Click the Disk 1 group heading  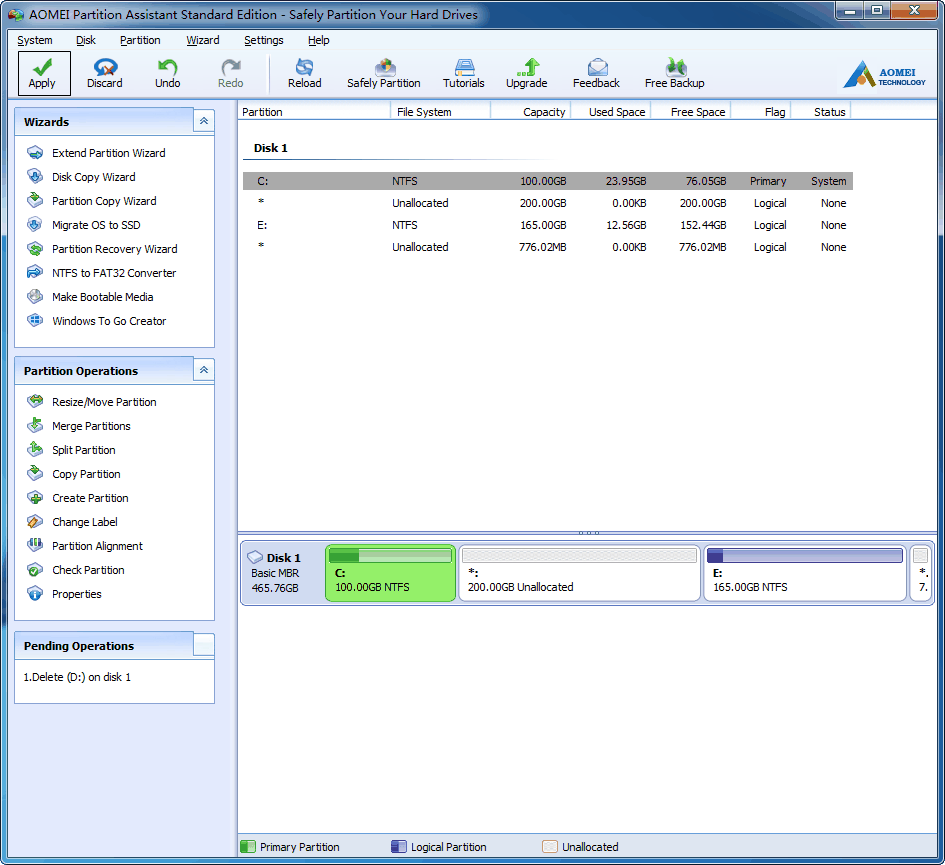[x=271, y=148]
